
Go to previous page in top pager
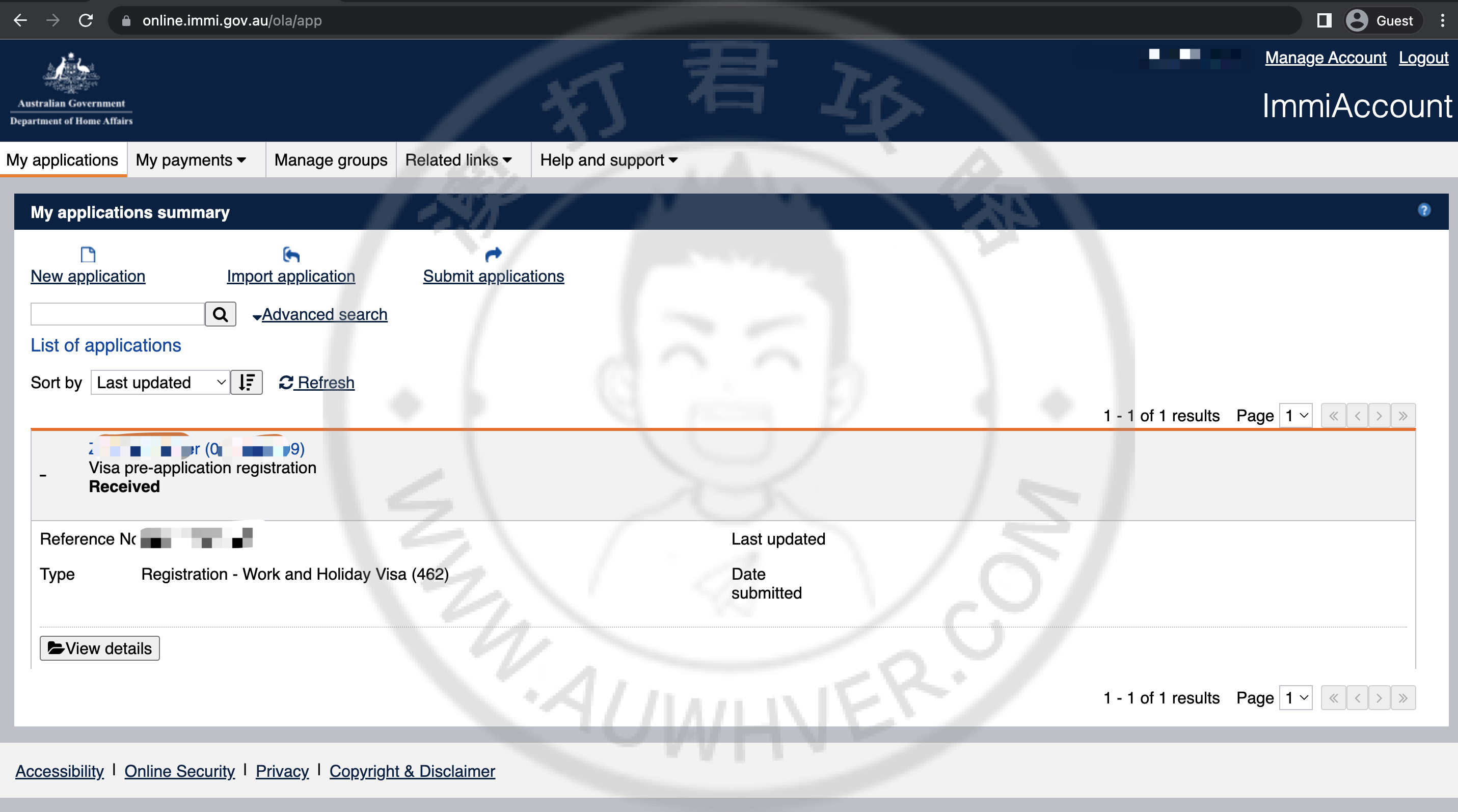(x=1357, y=416)
